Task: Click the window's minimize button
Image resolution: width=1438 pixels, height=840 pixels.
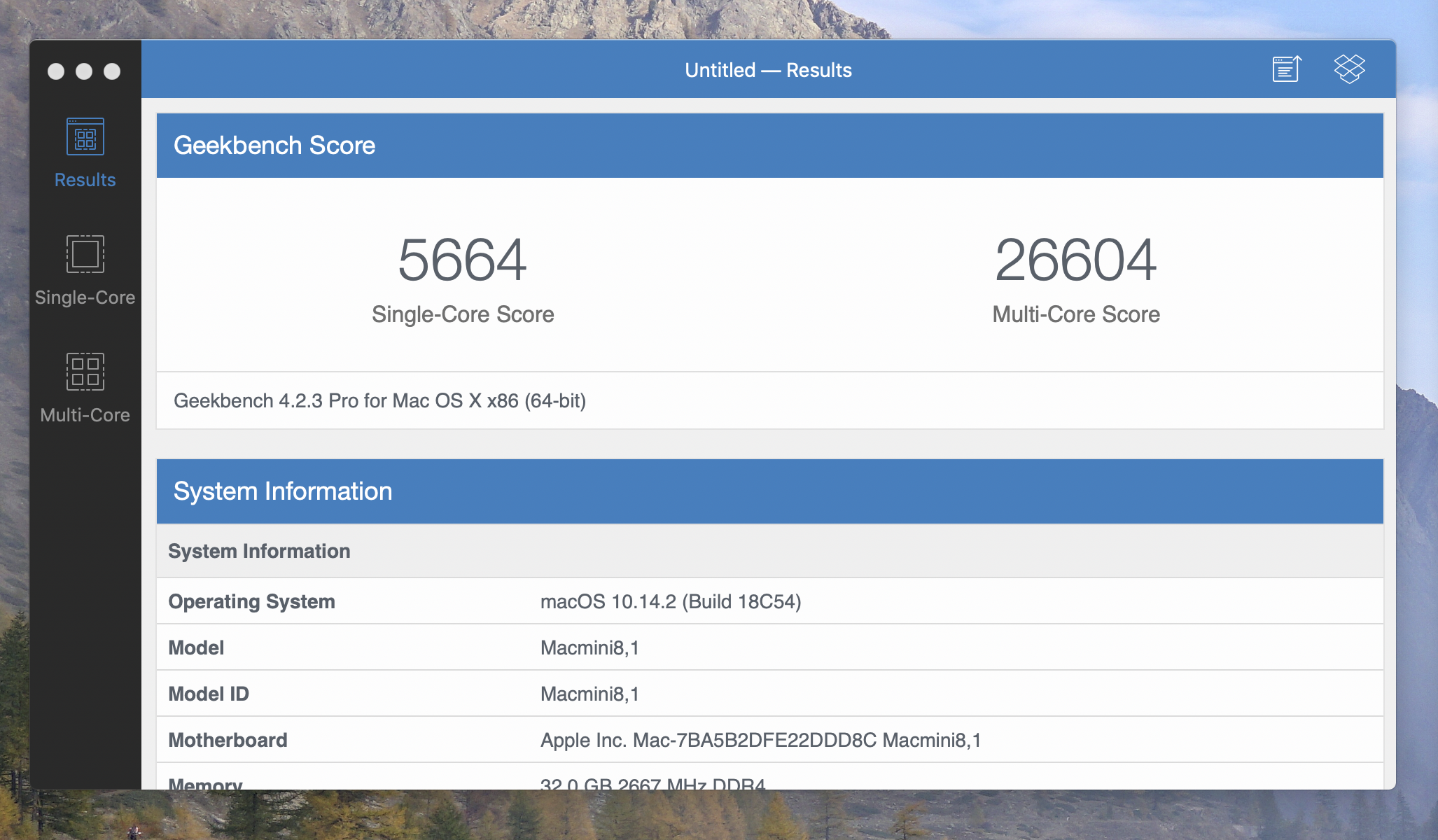Action: [84, 71]
